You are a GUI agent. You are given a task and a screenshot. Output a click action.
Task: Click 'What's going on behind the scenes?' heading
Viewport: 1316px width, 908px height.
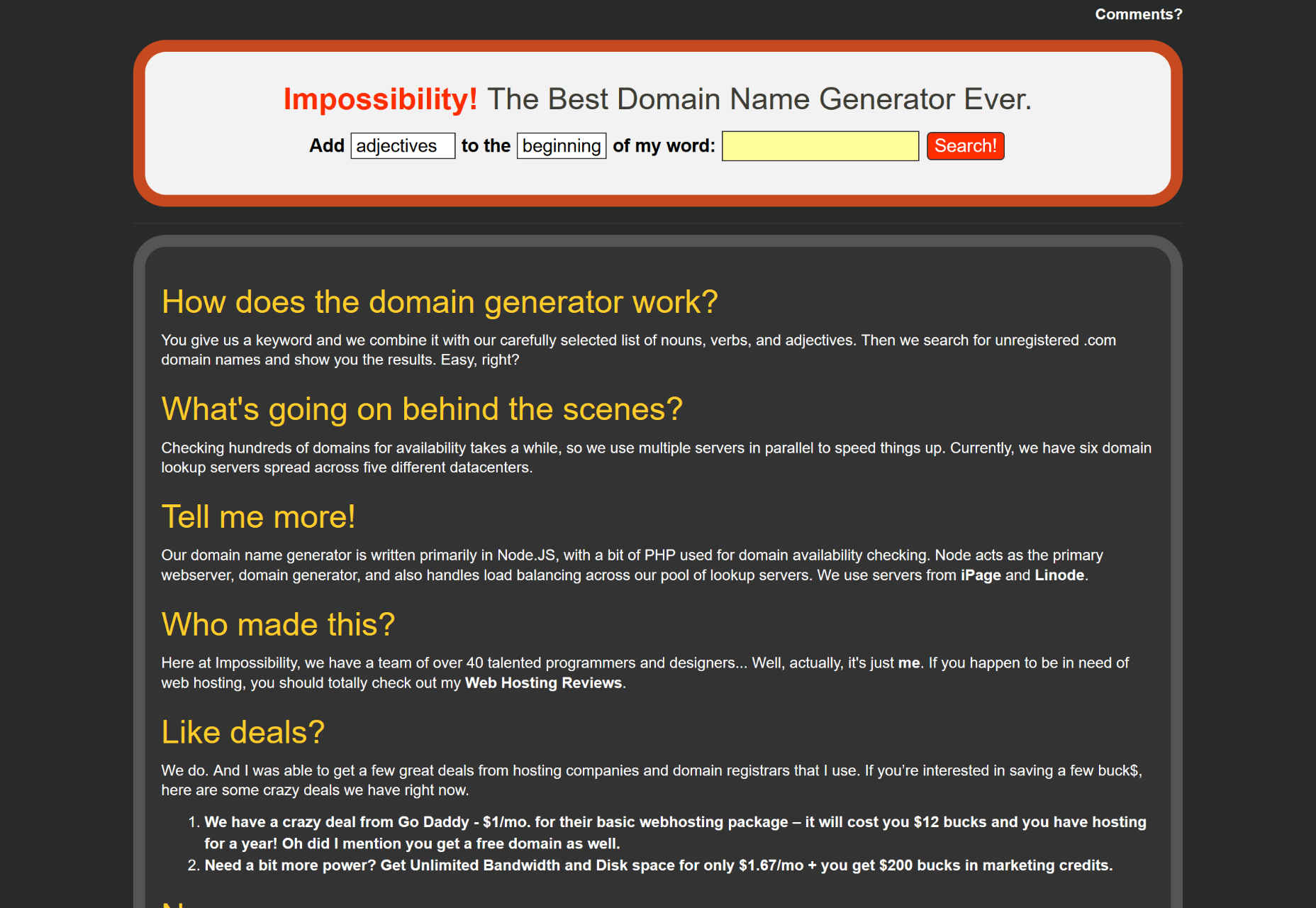click(x=422, y=409)
